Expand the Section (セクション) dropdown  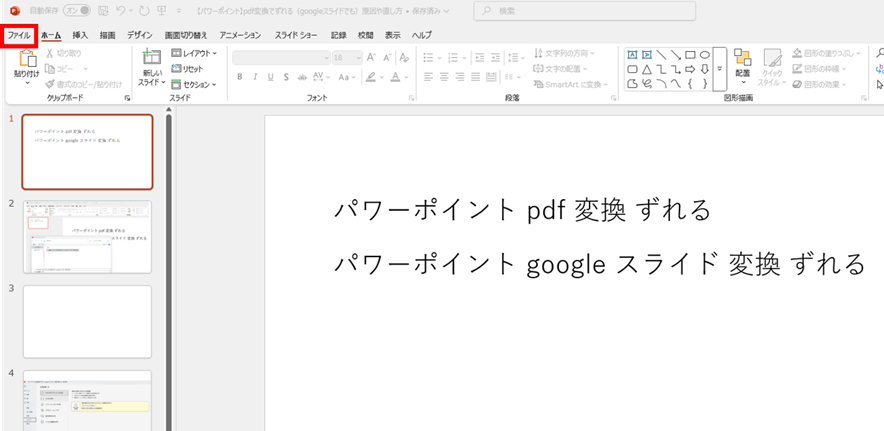194,84
